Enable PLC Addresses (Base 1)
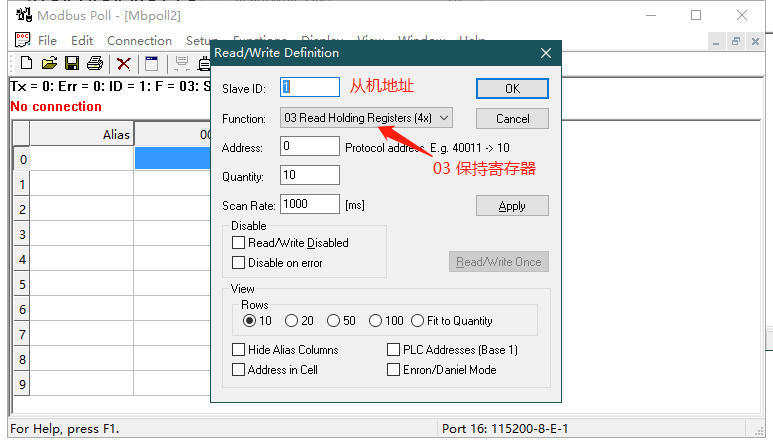 click(393, 349)
